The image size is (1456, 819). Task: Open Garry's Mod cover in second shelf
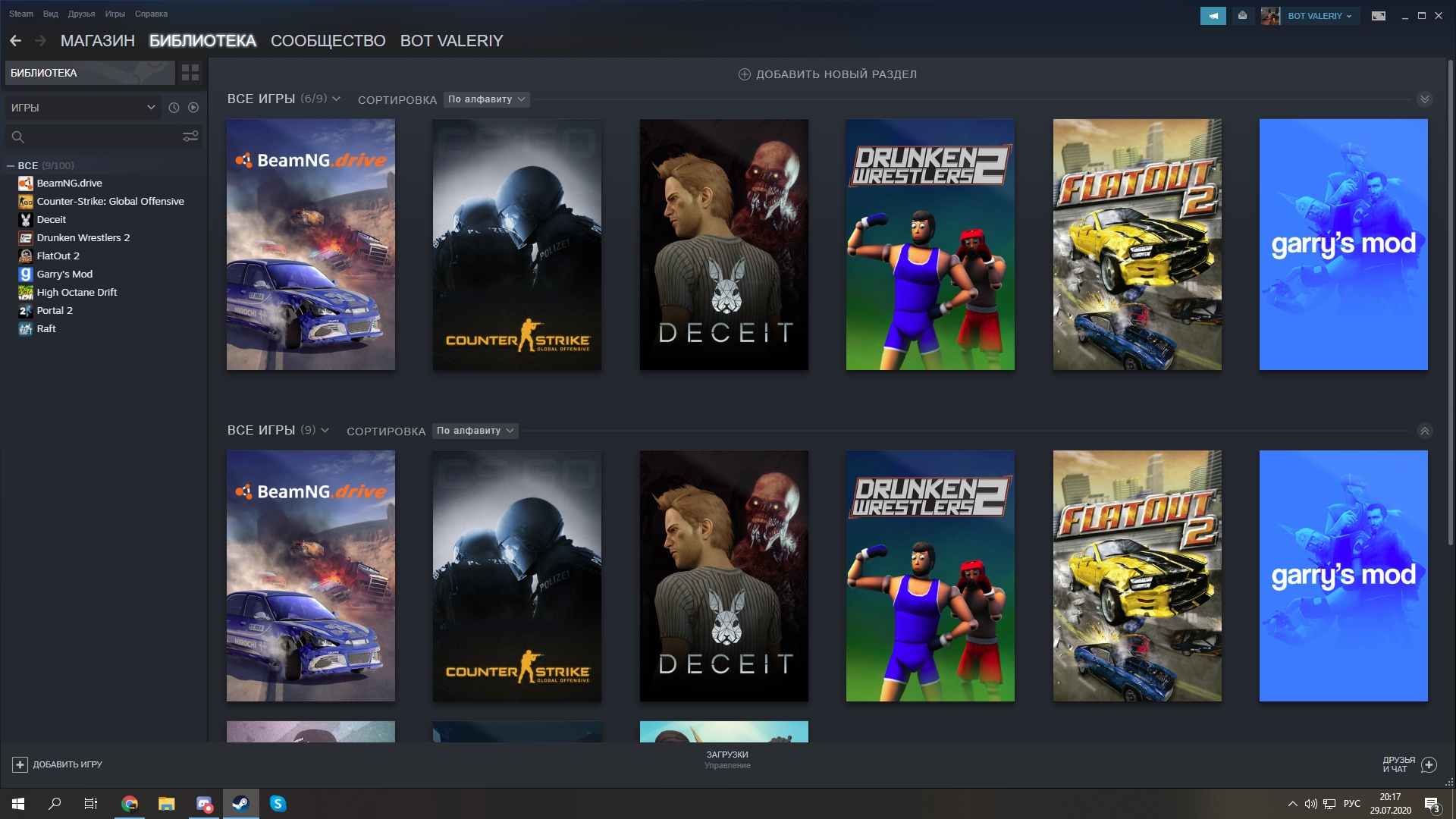coord(1344,576)
